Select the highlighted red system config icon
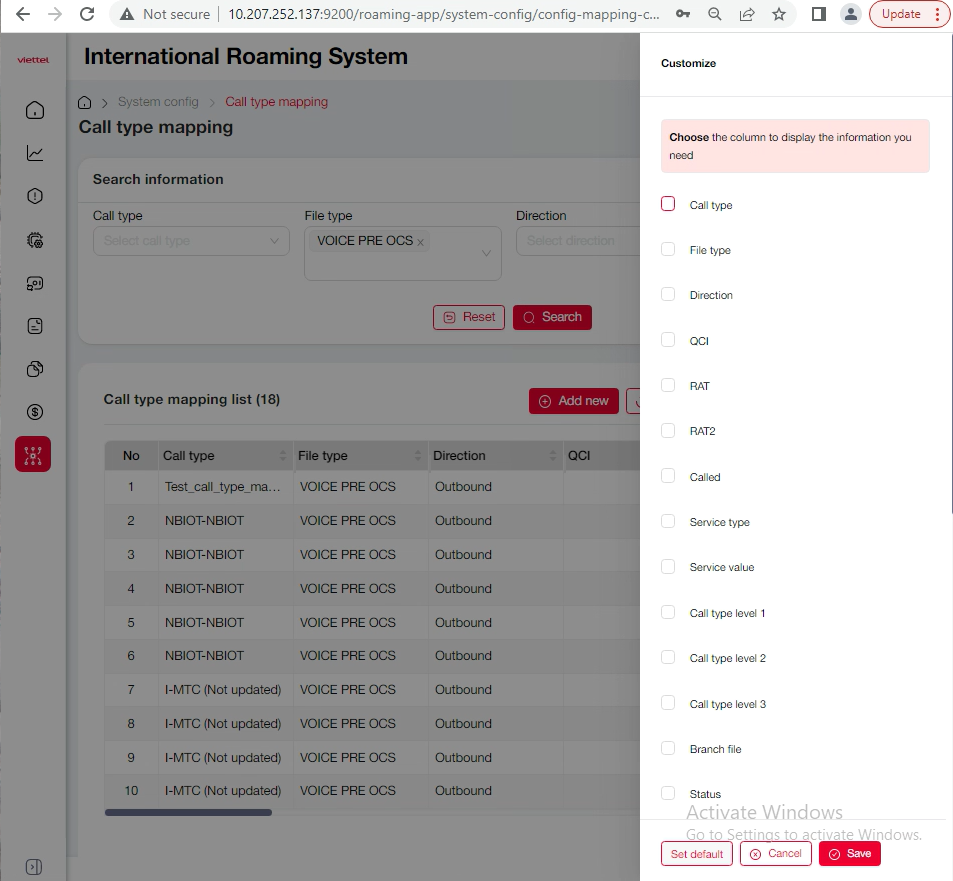This screenshot has width=953, height=881. (33, 454)
